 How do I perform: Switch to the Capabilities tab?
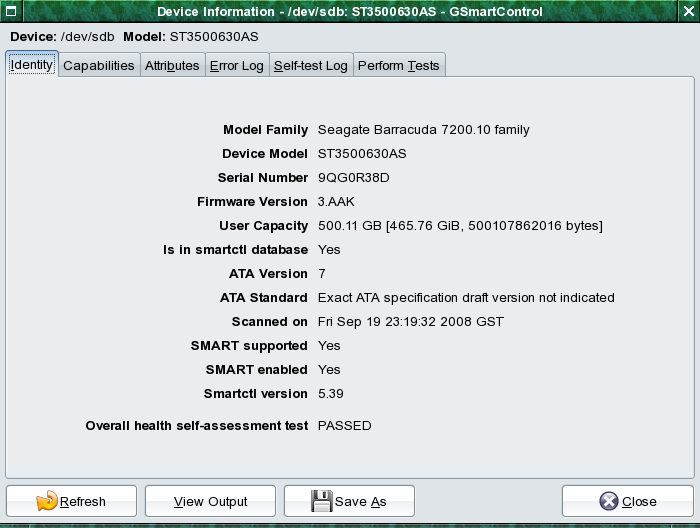(x=98, y=66)
